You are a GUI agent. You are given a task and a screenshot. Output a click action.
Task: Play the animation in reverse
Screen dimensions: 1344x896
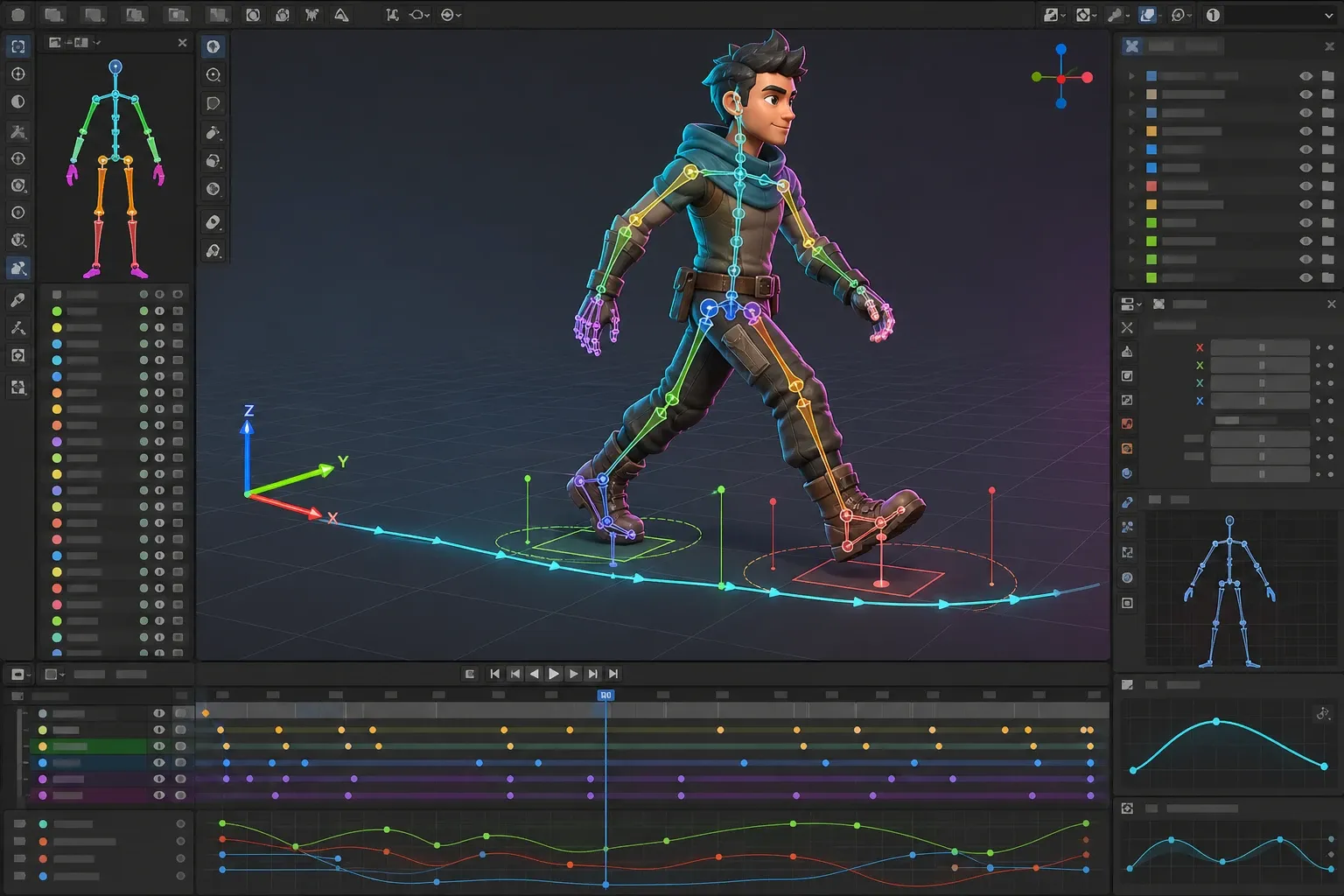(534, 674)
